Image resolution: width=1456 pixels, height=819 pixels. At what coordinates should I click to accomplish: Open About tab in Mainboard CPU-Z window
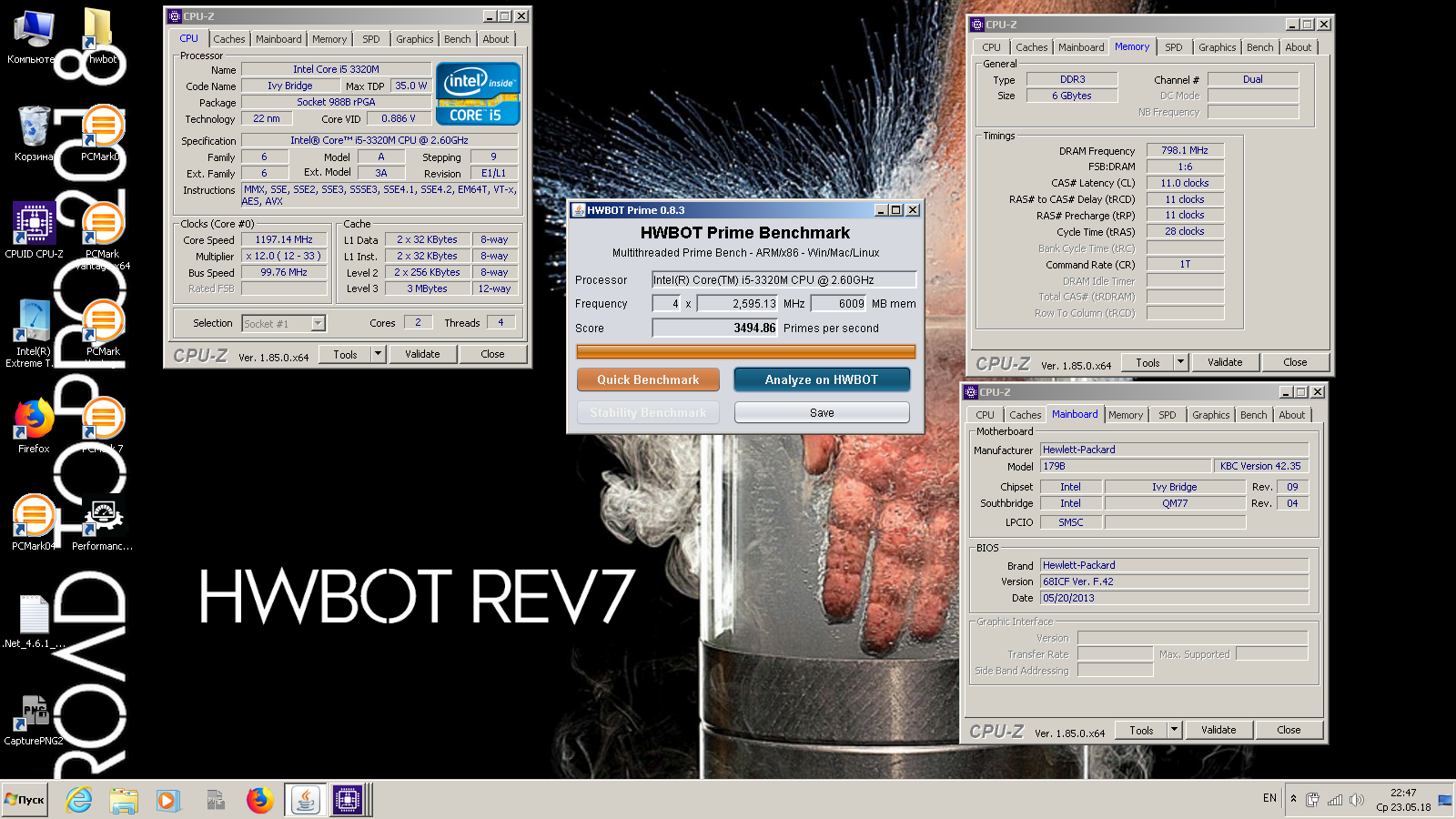coord(1292,415)
